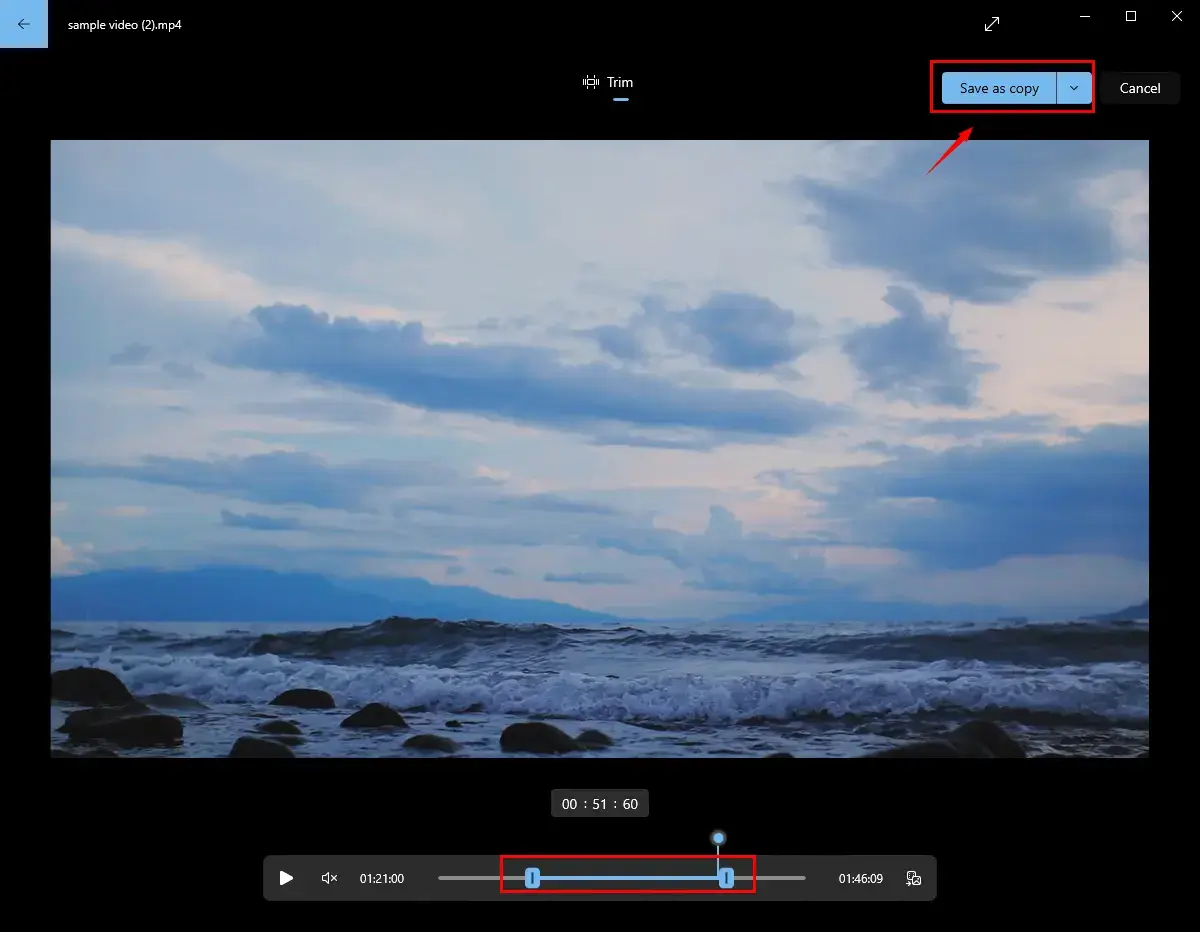Cancel the trim edit
The image size is (1200, 932).
pyautogui.click(x=1139, y=88)
